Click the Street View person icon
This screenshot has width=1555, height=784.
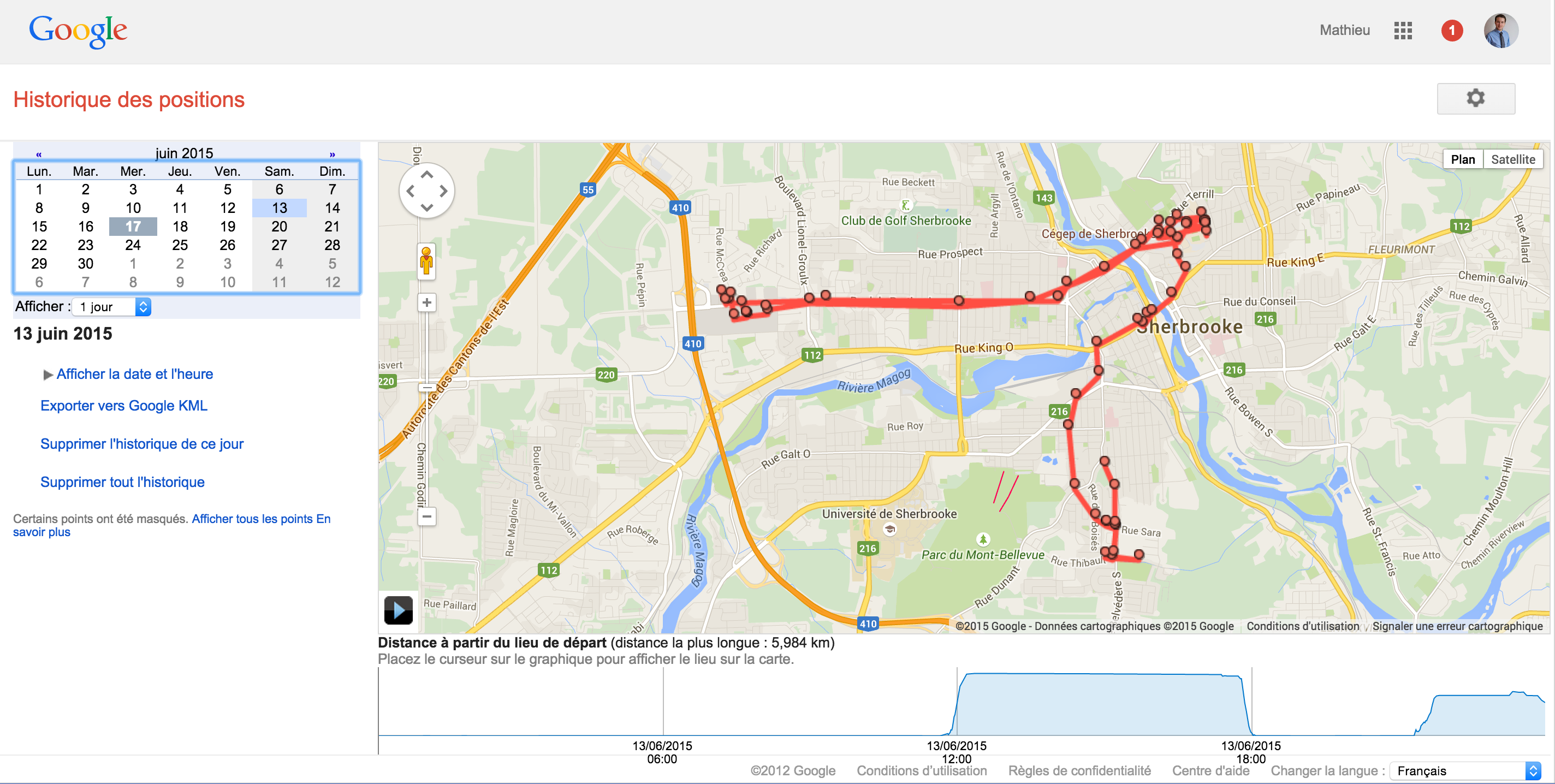[425, 261]
